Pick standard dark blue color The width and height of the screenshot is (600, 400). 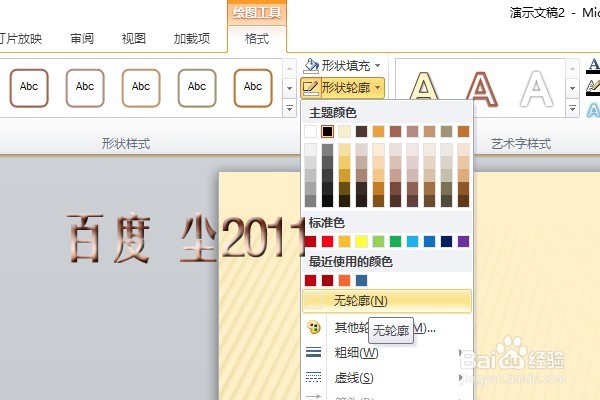coord(446,242)
